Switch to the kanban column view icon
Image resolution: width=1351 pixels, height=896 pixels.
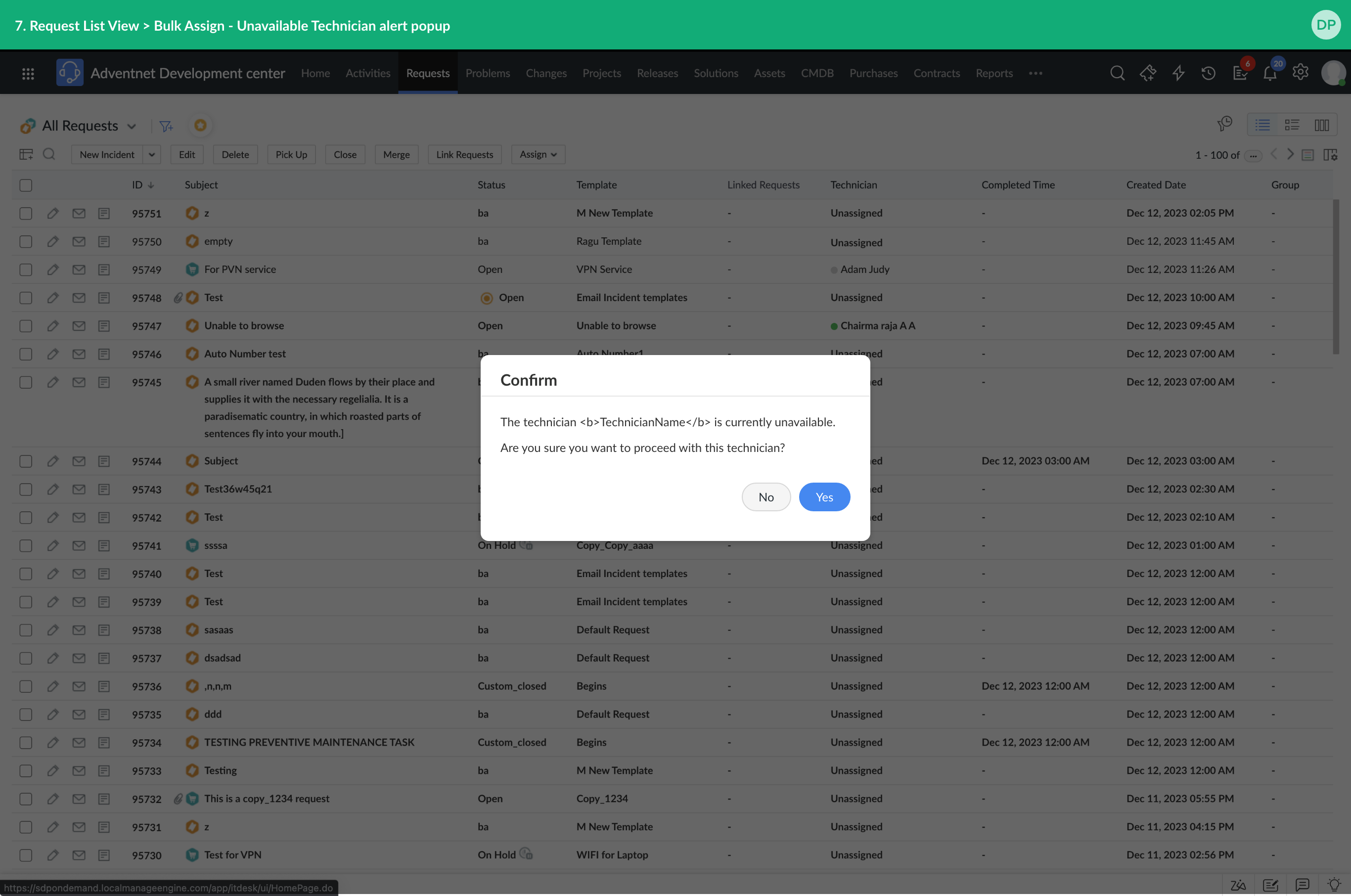point(1321,125)
